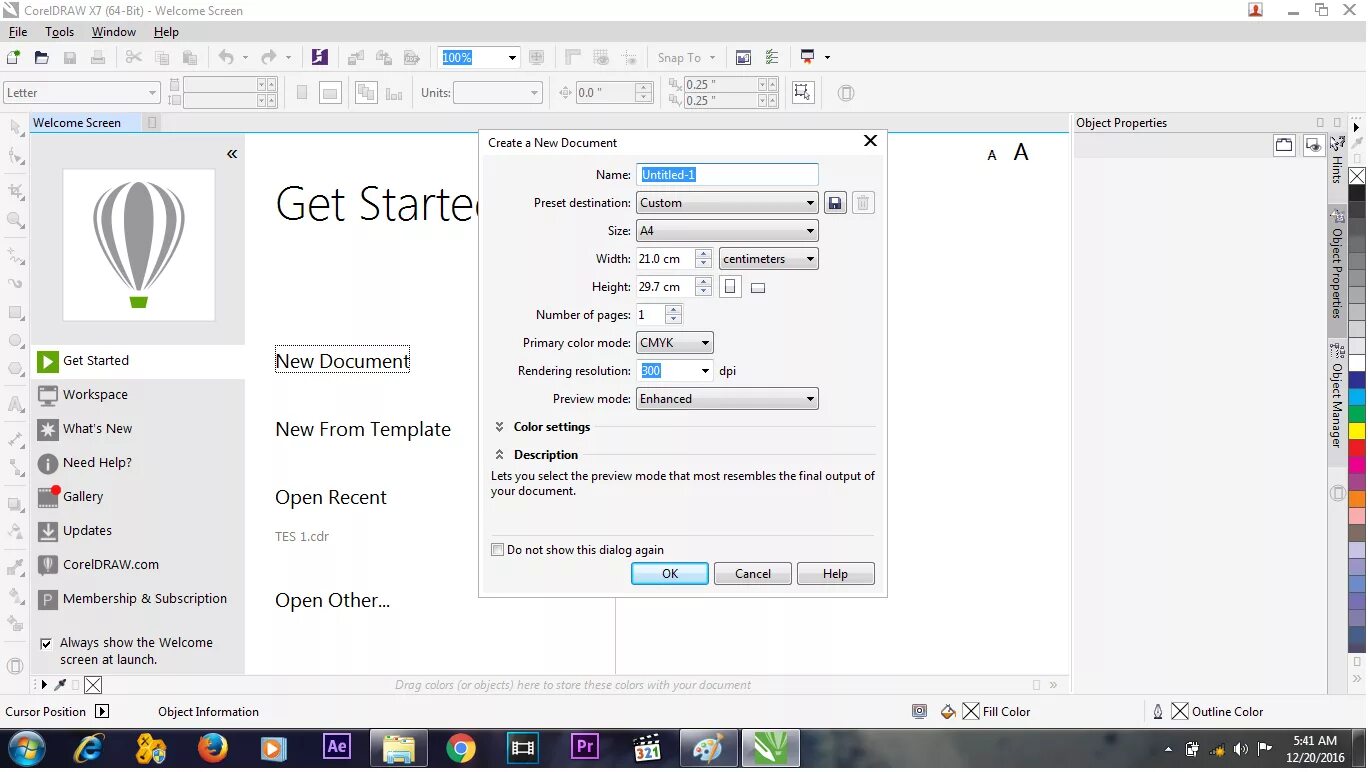This screenshot has height=772, width=1368.
Task: Open the centimeters units dropdown
Action: click(x=768, y=259)
